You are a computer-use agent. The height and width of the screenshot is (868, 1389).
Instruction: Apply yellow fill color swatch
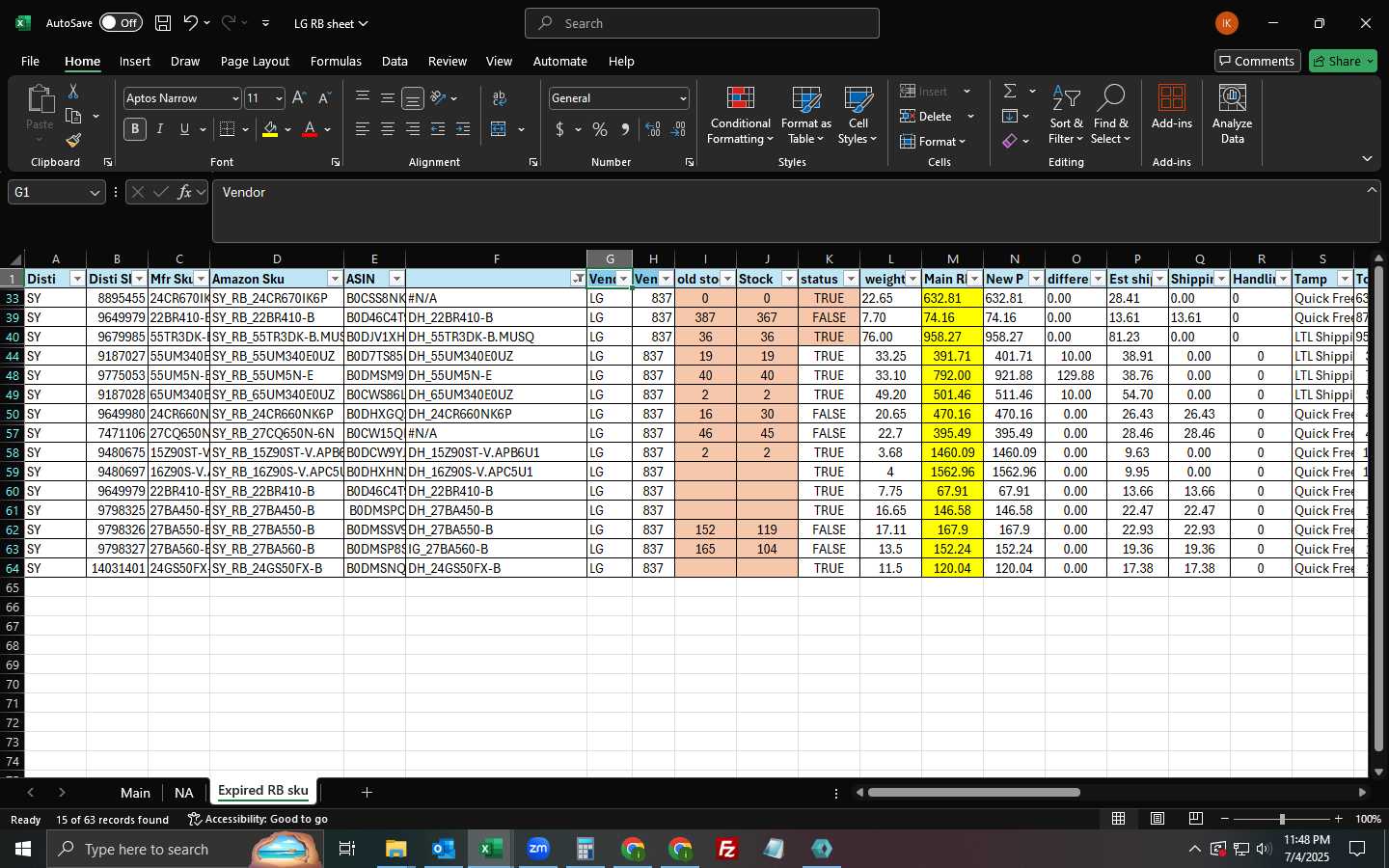pyautogui.click(x=270, y=130)
